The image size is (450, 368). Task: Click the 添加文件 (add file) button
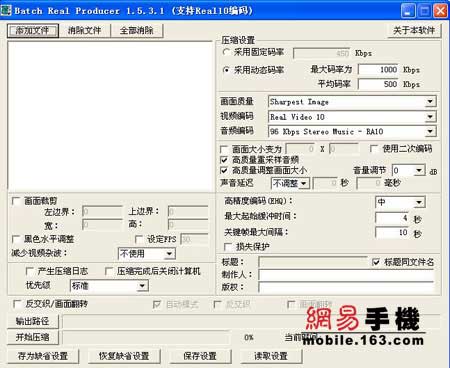click(x=33, y=31)
